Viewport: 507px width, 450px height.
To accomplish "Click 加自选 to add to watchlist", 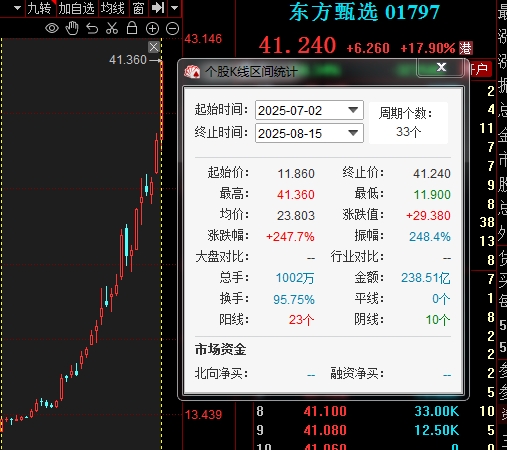I will click(77, 8).
